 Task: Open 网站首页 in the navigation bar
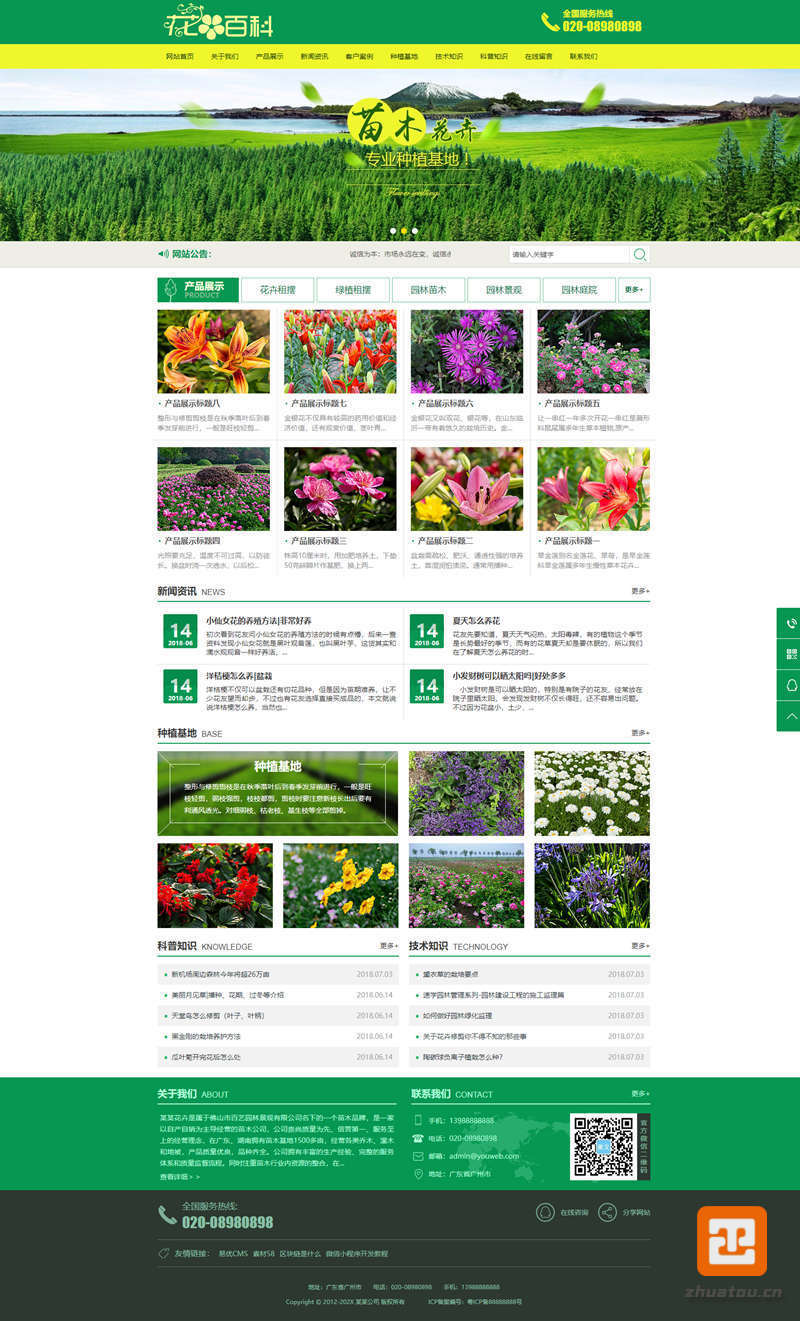(180, 57)
